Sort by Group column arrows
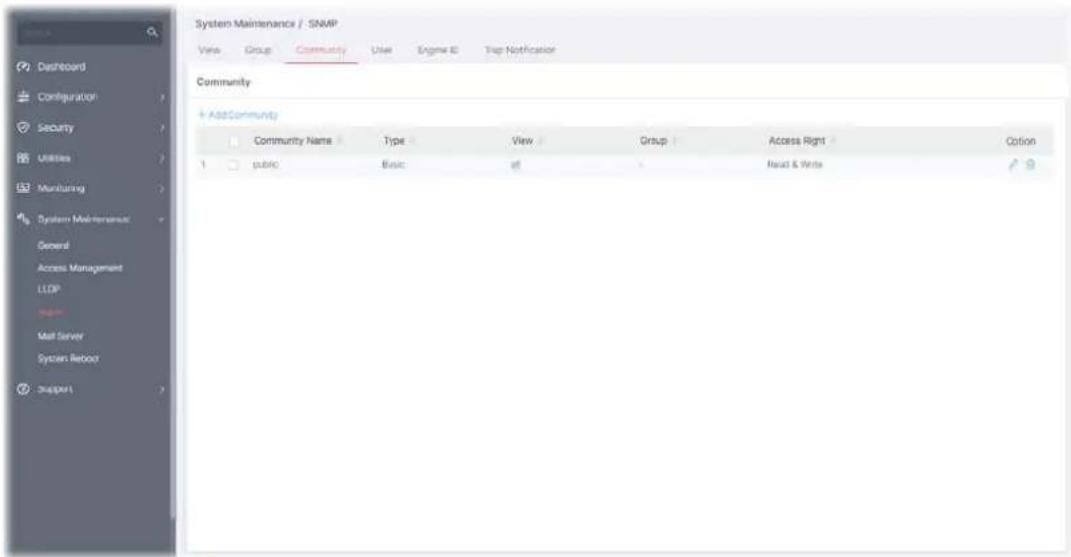 click(673, 141)
